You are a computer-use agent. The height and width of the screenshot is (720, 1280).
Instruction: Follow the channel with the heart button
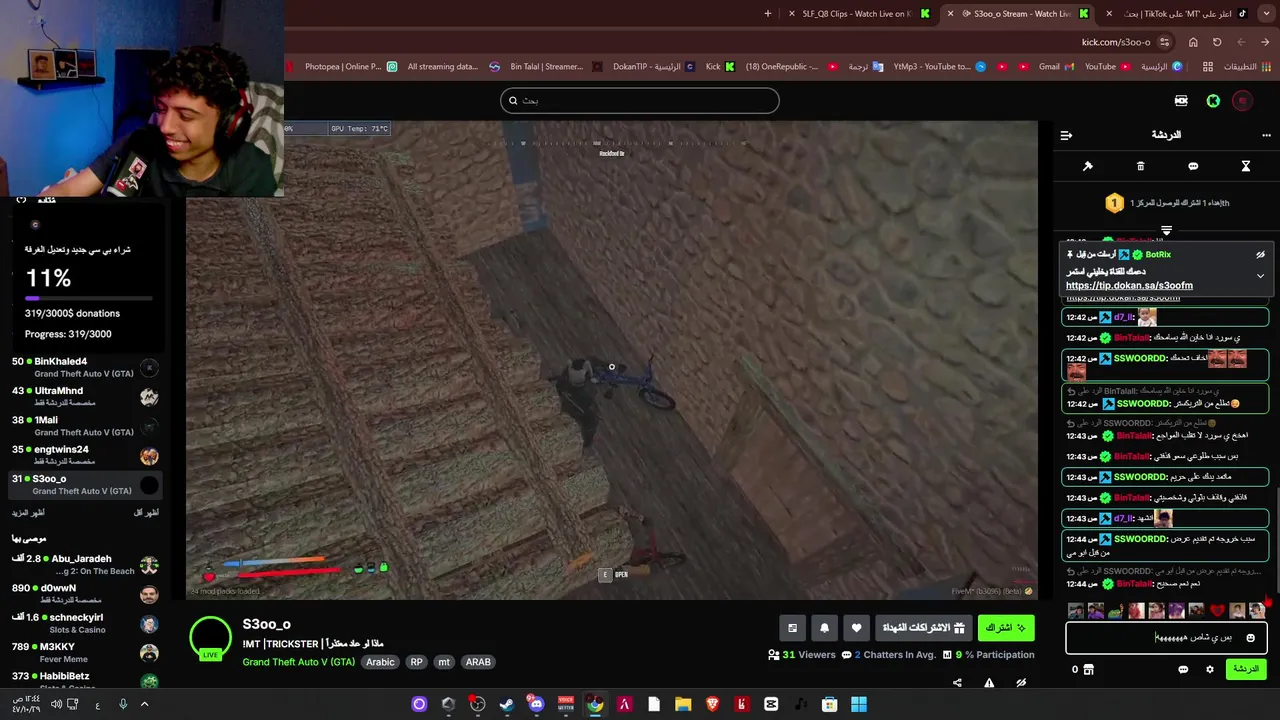click(856, 628)
